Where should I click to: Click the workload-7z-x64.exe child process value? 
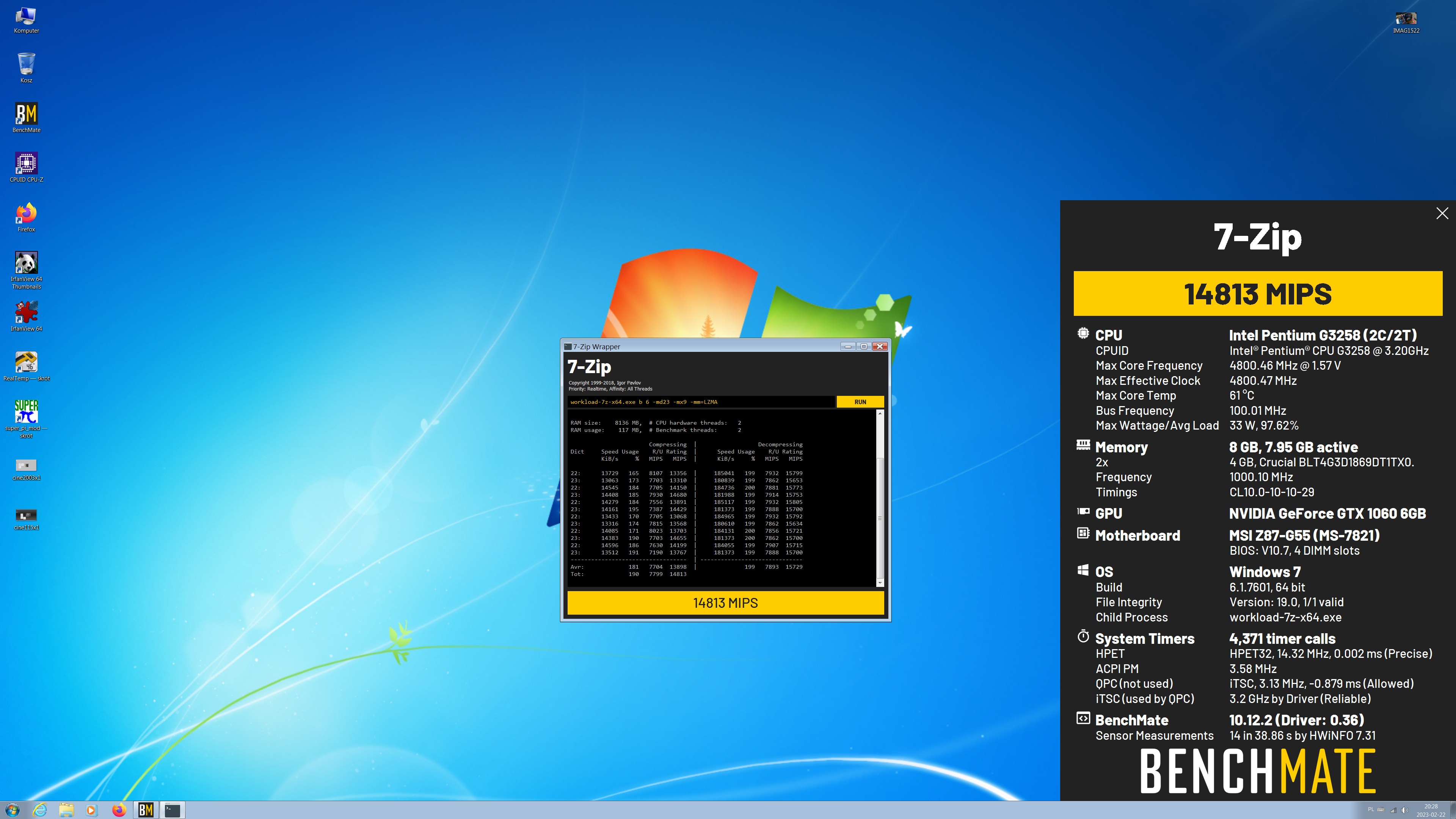1285,617
